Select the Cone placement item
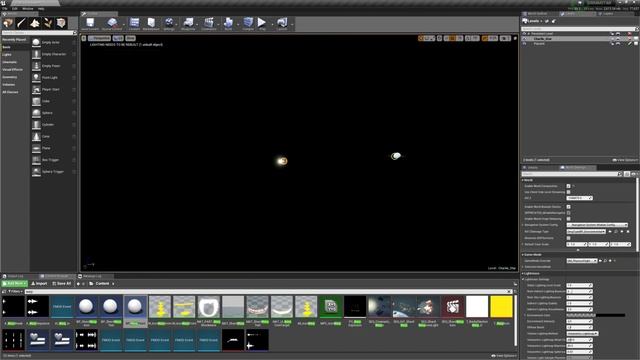 (x=53, y=136)
